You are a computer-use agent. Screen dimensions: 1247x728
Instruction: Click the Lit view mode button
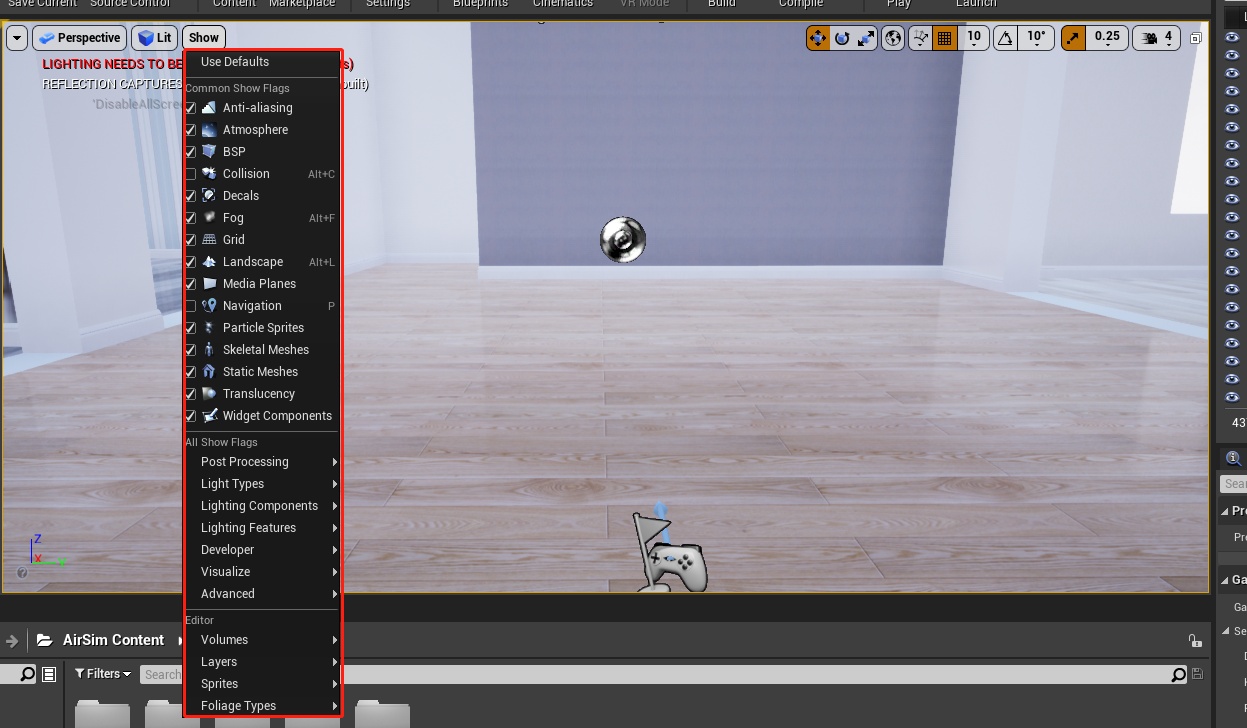155,38
